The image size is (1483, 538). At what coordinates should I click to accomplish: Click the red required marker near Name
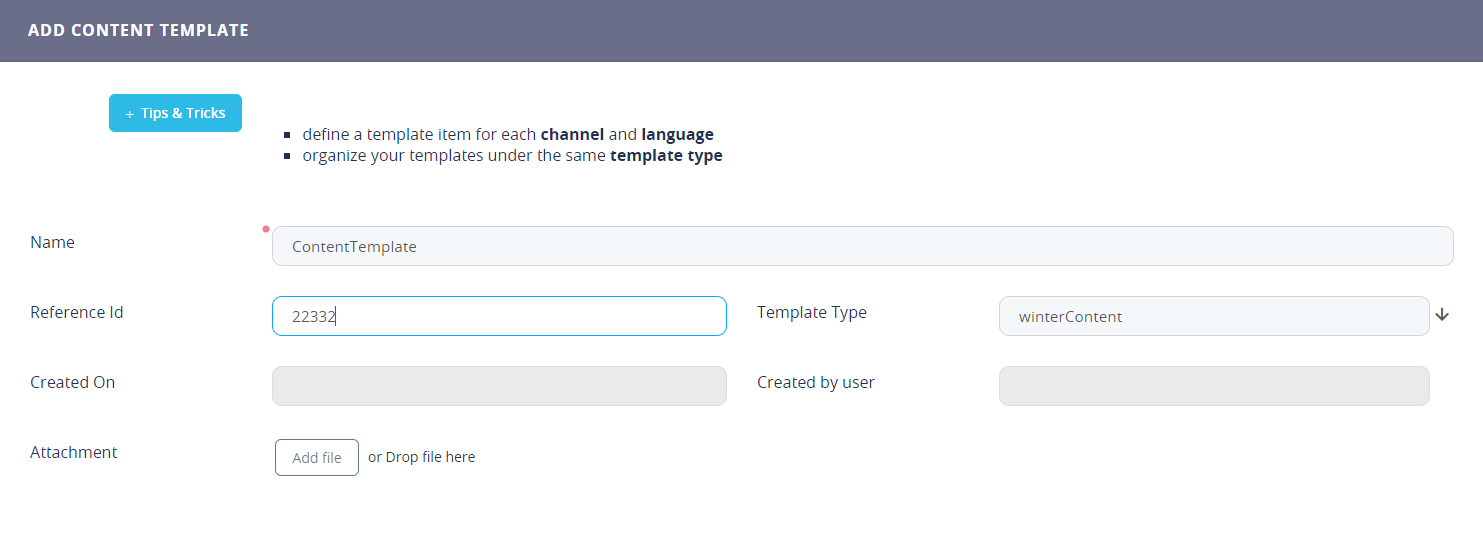pyautogui.click(x=266, y=229)
